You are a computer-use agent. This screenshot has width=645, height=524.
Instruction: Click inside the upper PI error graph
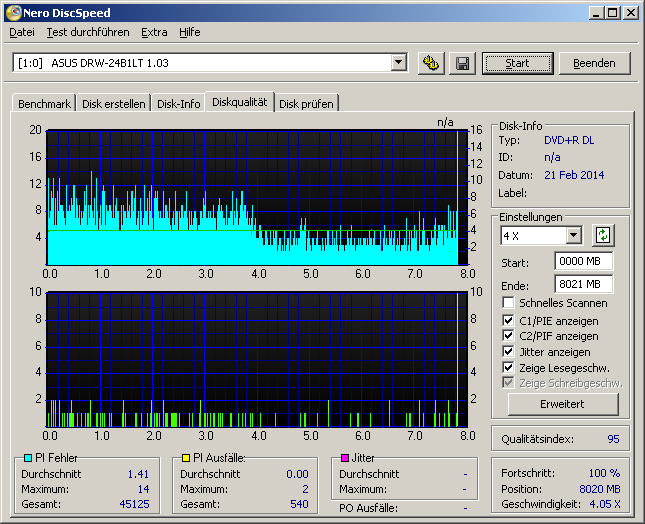[257, 197]
